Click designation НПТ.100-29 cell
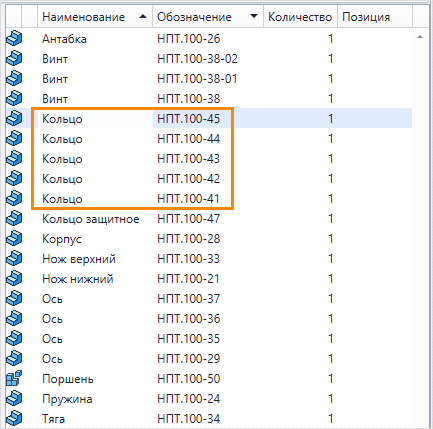 click(x=189, y=359)
